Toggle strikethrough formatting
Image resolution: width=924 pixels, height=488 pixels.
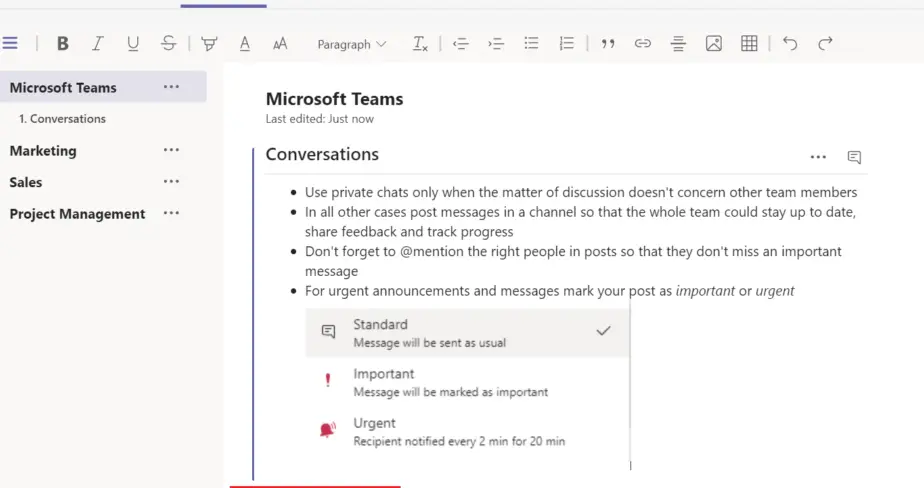coord(168,43)
